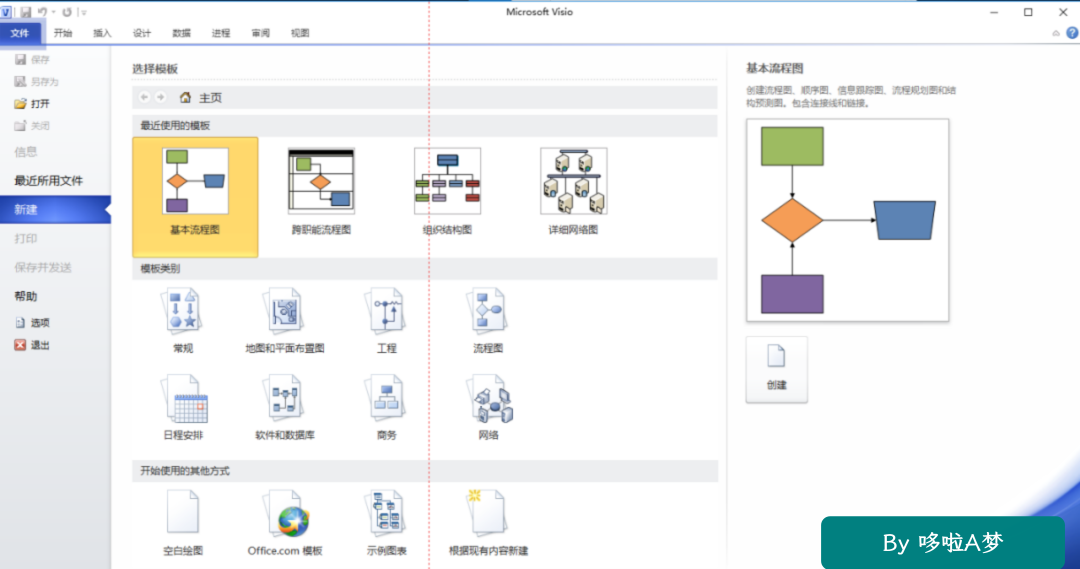Click 退出 to exit Visio
Image resolution: width=1080 pixels, height=569 pixels.
click(x=32, y=345)
